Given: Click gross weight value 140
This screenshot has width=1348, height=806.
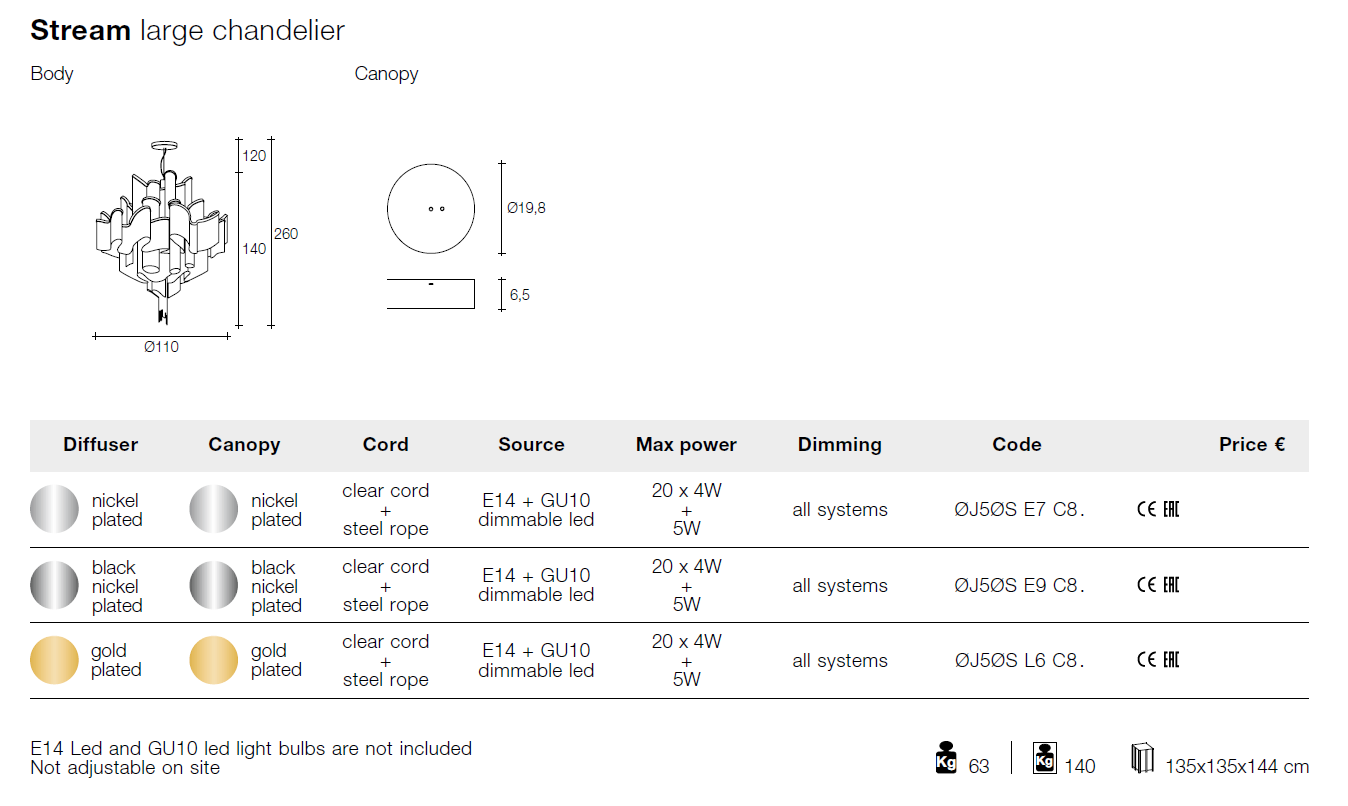Looking at the screenshot, I should pos(1080,767).
